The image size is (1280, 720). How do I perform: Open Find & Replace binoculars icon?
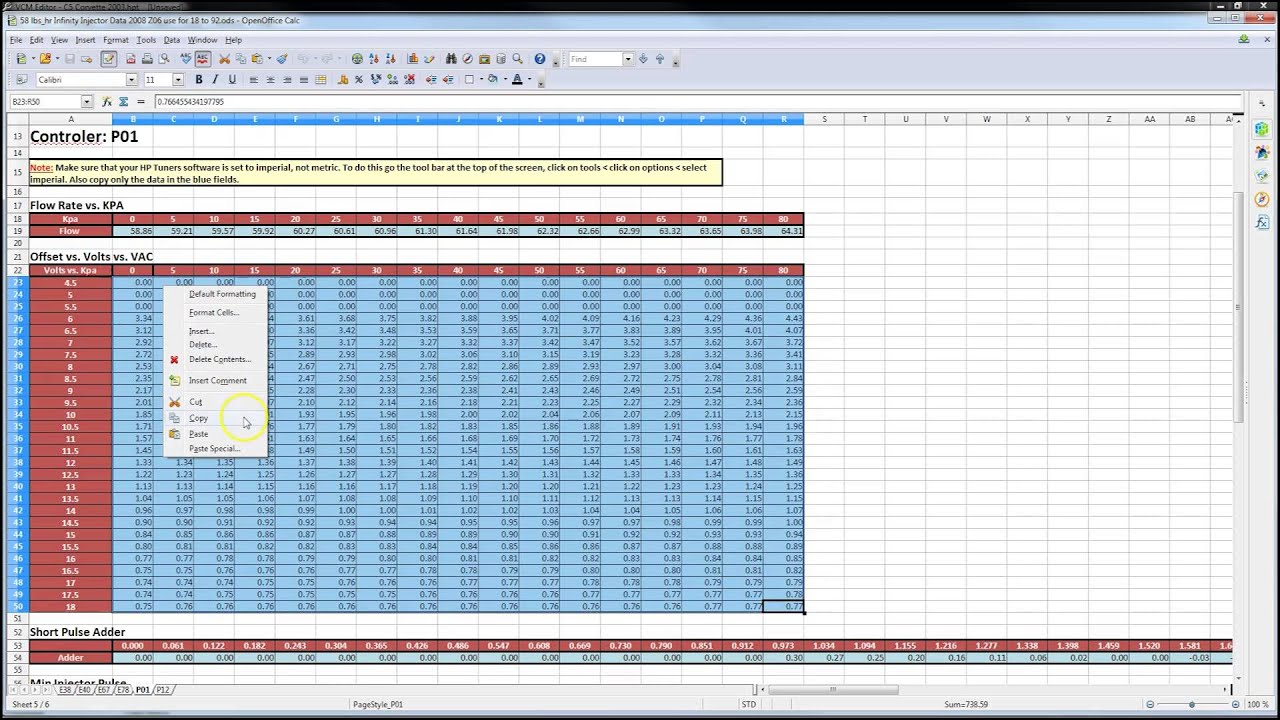(451, 59)
